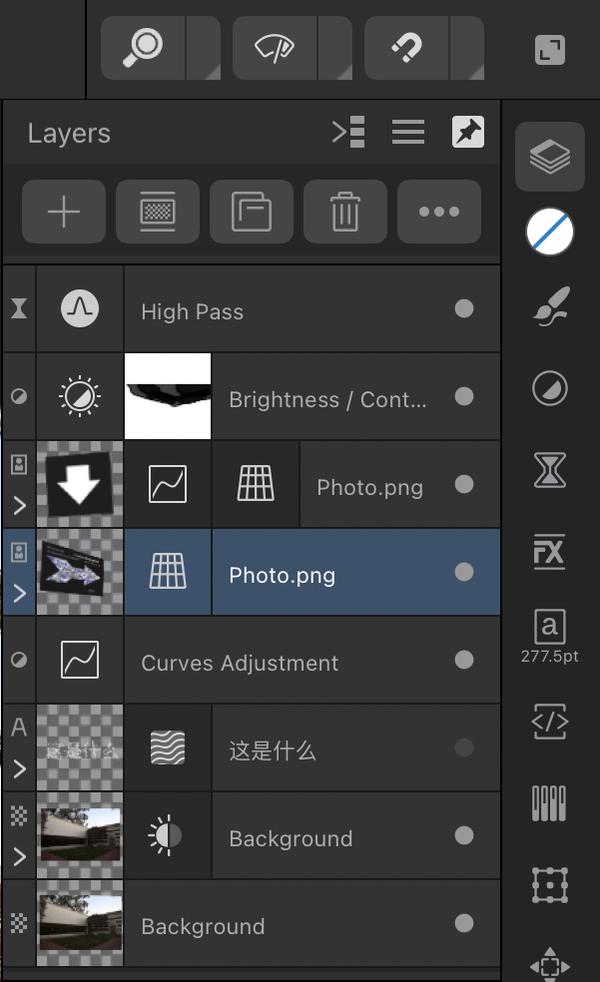
Task: Open the History studio hourglass icon
Action: click(549, 468)
